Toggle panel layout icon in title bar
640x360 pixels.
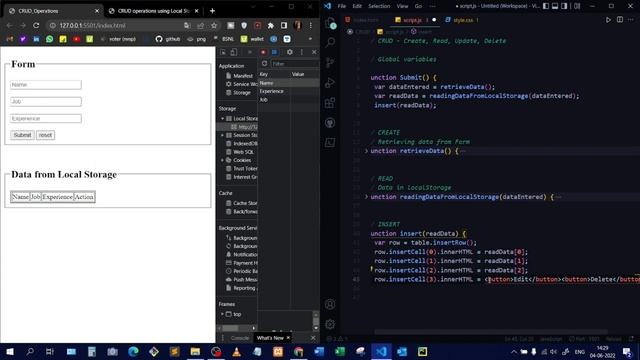[555, 6]
